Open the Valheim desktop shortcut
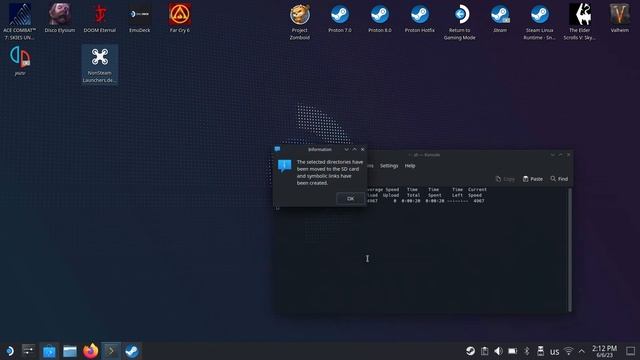640x360 pixels. [620, 18]
